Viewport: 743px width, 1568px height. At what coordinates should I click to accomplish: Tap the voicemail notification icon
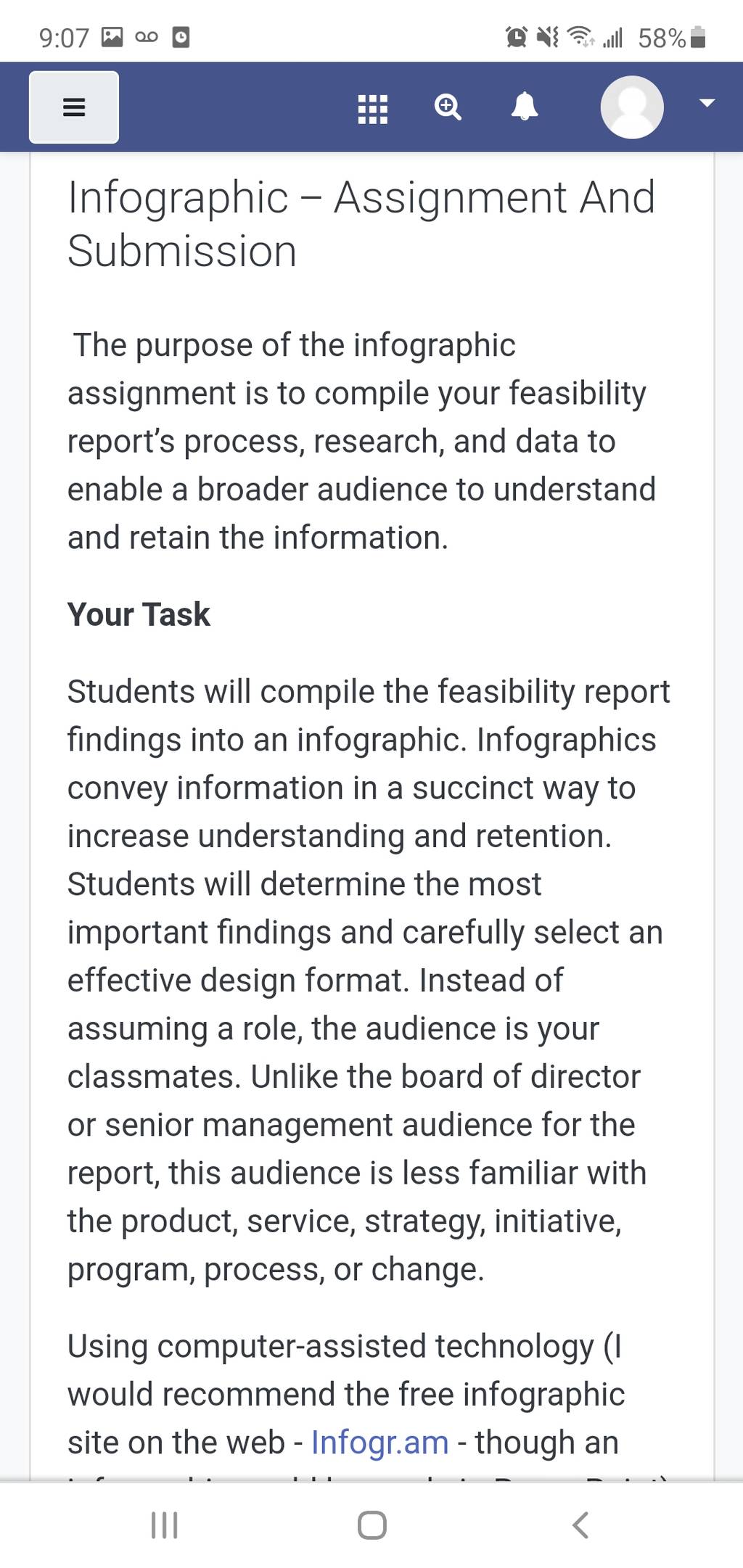point(147,37)
